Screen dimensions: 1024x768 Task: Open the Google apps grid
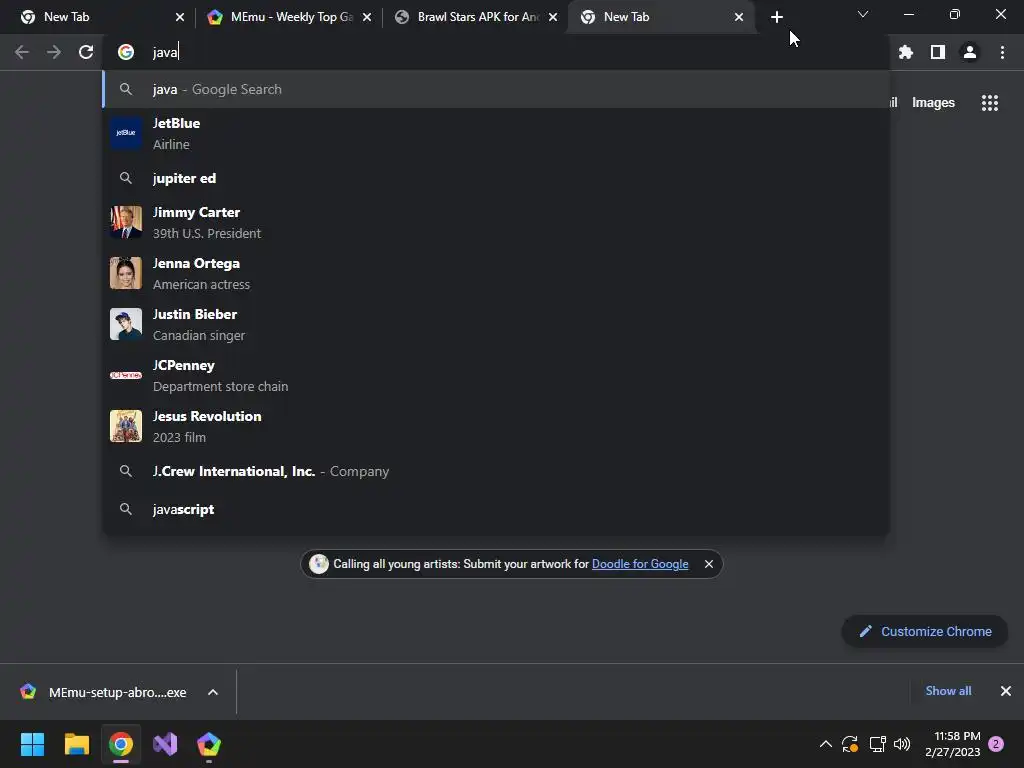[x=990, y=103]
